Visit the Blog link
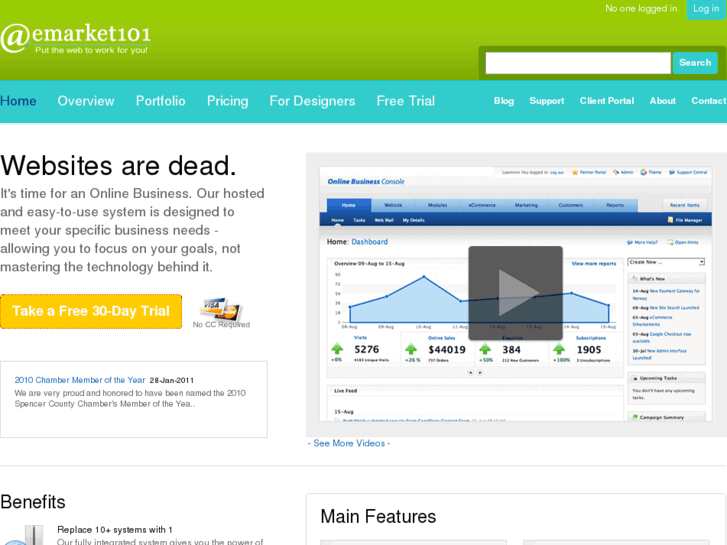Screen dimensions: 727x545 (x=504, y=101)
